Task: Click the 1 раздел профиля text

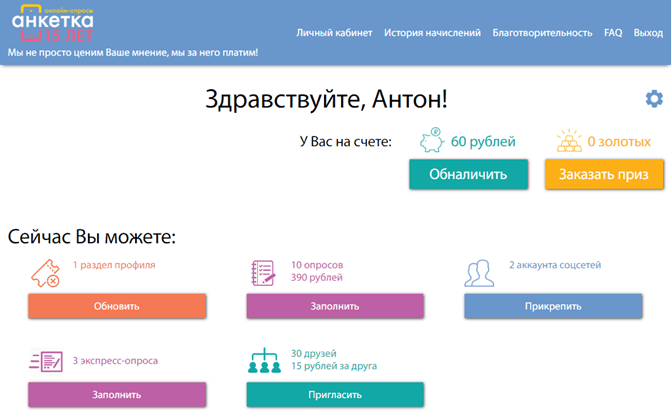Action: coord(114,265)
